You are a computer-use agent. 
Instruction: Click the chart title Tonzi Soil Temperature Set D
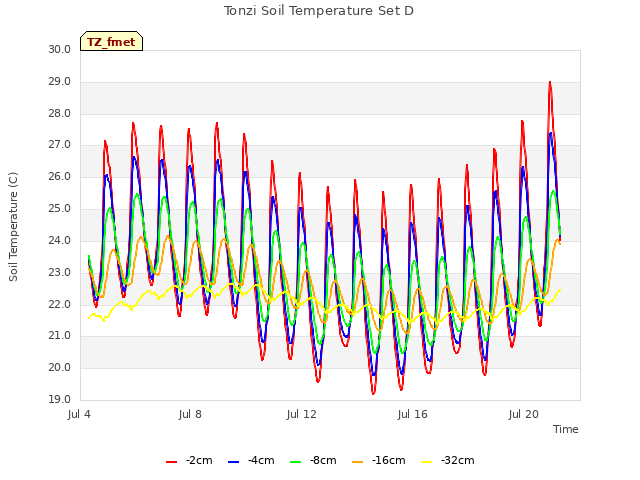coord(319,11)
